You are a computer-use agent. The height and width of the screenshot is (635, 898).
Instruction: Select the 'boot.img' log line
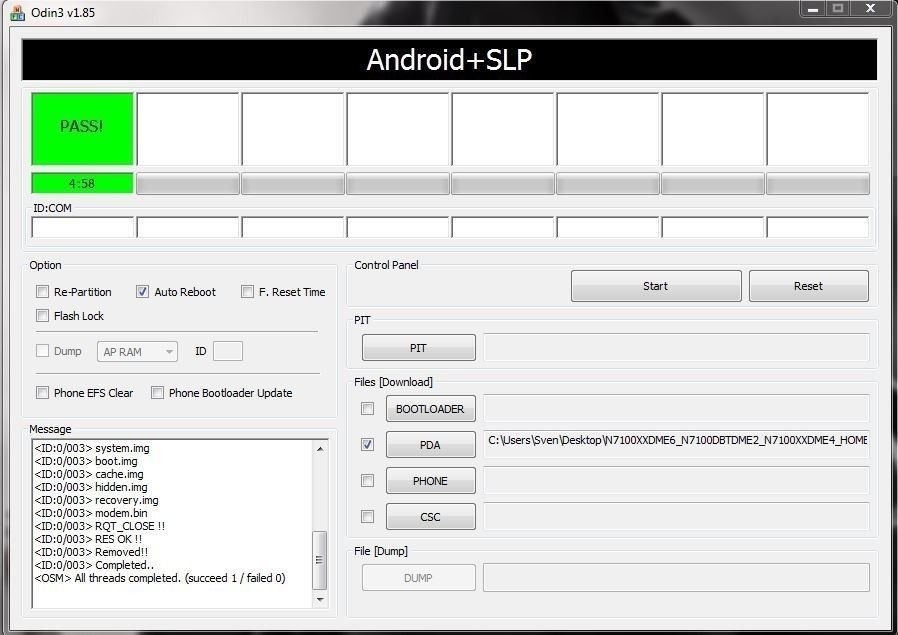(86, 461)
